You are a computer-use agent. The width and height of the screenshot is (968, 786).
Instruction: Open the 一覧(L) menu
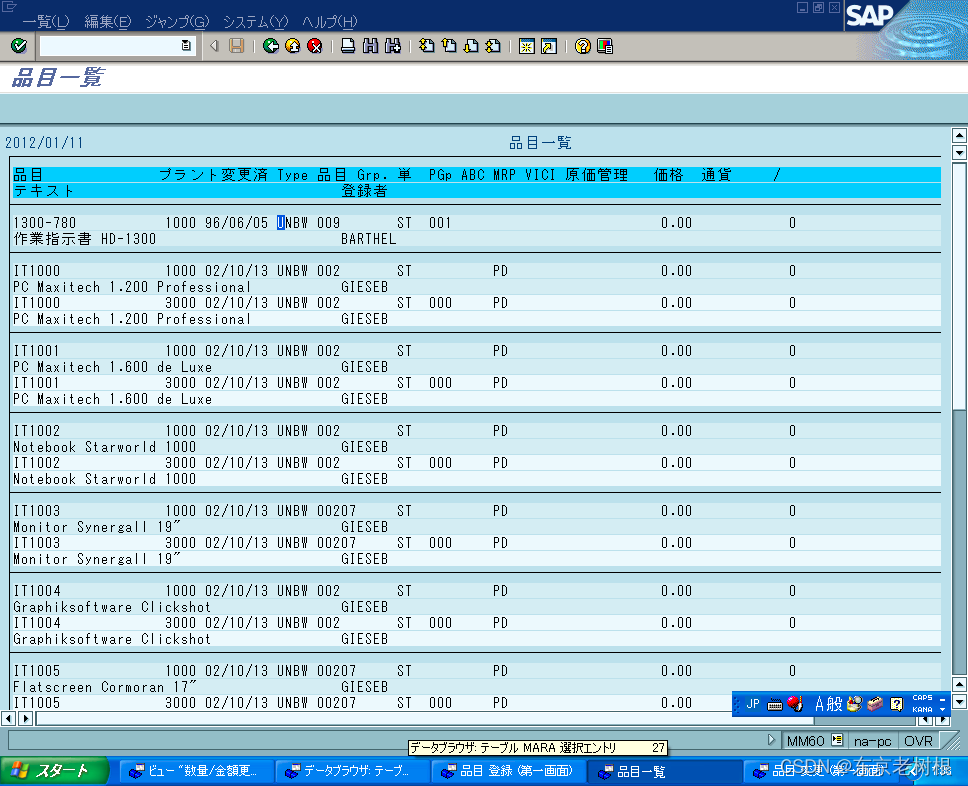[46, 22]
